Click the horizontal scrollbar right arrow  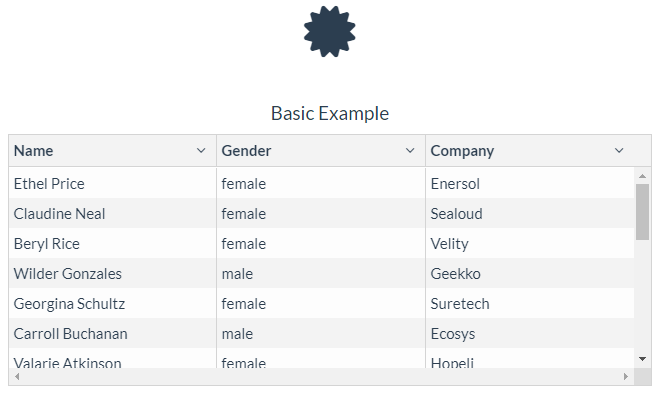pyautogui.click(x=626, y=377)
